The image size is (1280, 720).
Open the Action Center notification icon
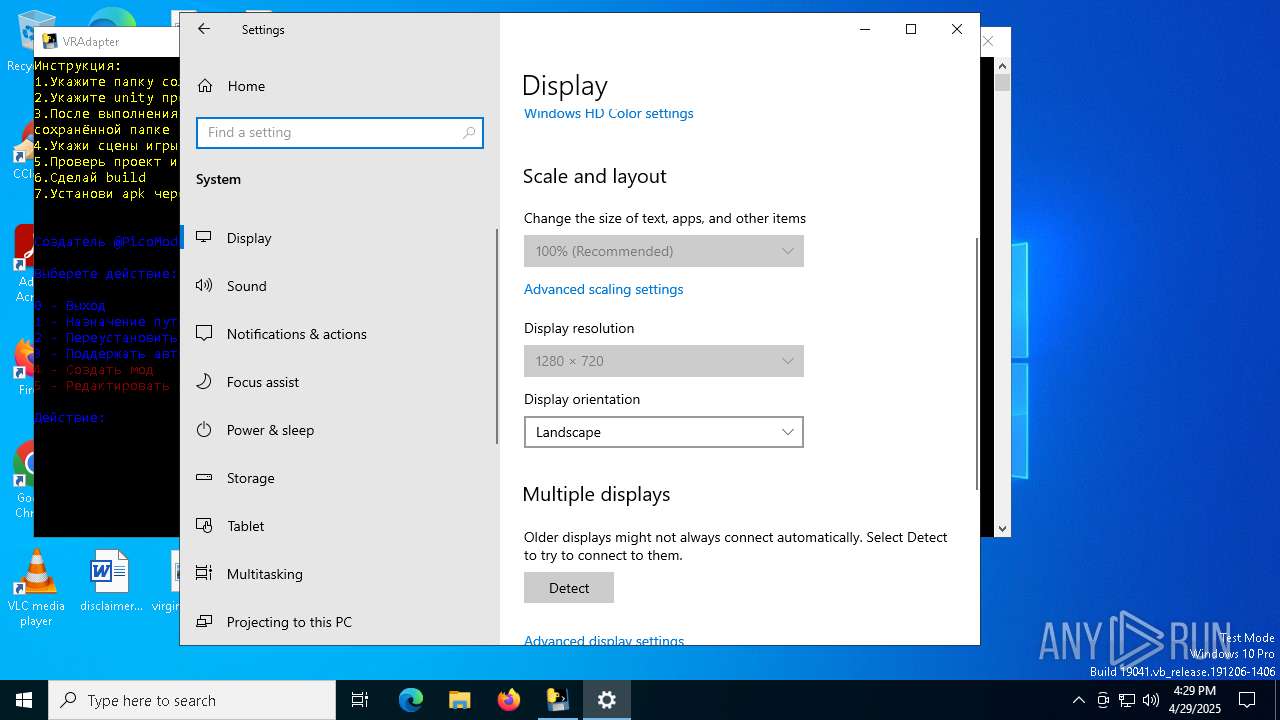tap(1247, 700)
